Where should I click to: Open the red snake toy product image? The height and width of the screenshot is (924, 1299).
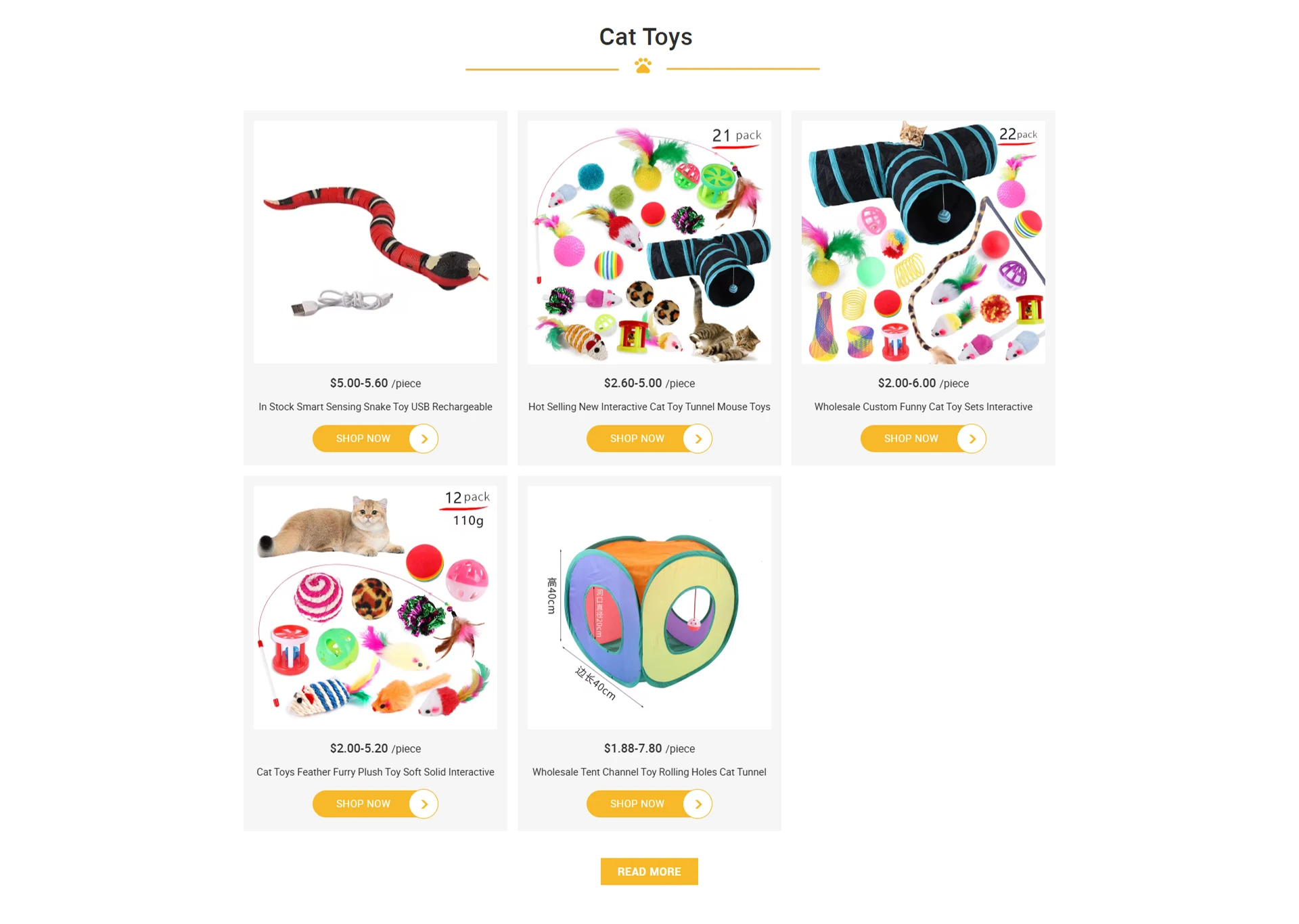(375, 242)
